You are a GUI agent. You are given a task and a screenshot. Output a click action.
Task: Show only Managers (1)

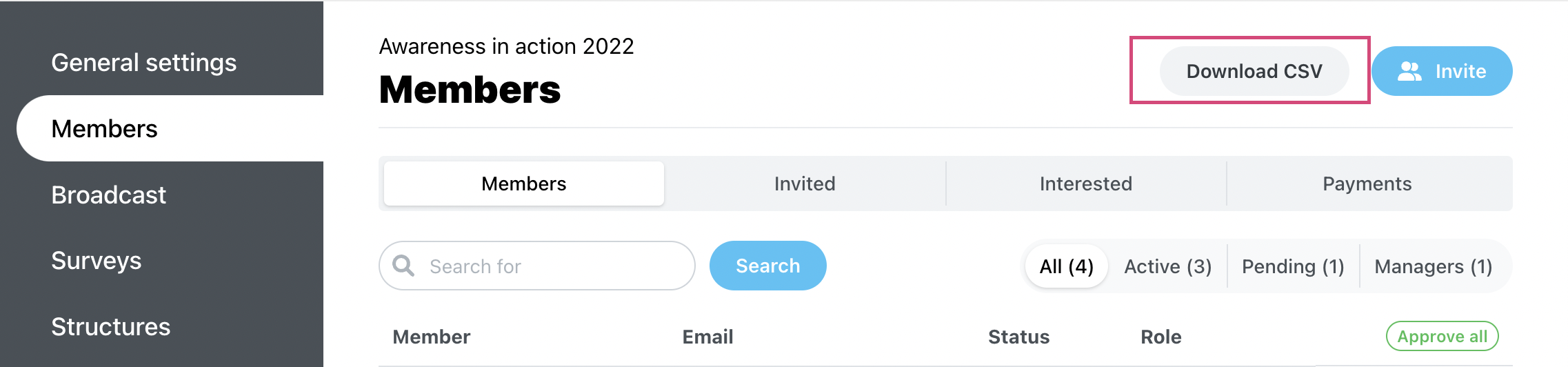pos(1434,266)
